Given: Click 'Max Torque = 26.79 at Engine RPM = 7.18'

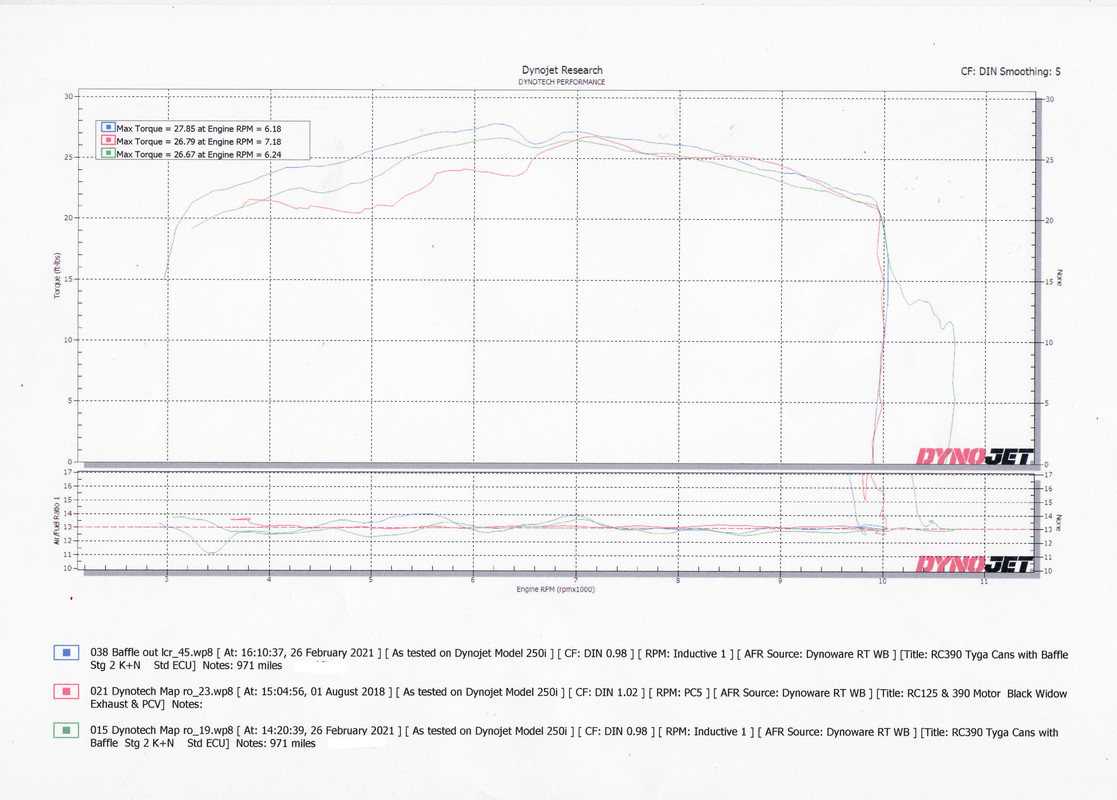Looking at the screenshot, I should [x=199, y=142].
